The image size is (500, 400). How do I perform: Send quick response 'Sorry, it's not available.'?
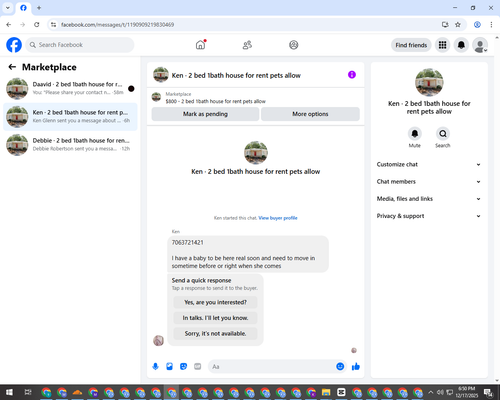tap(215, 333)
